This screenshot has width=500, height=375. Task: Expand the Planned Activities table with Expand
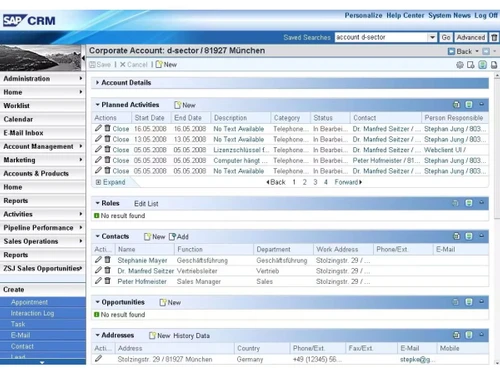pyautogui.click(x=111, y=182)
